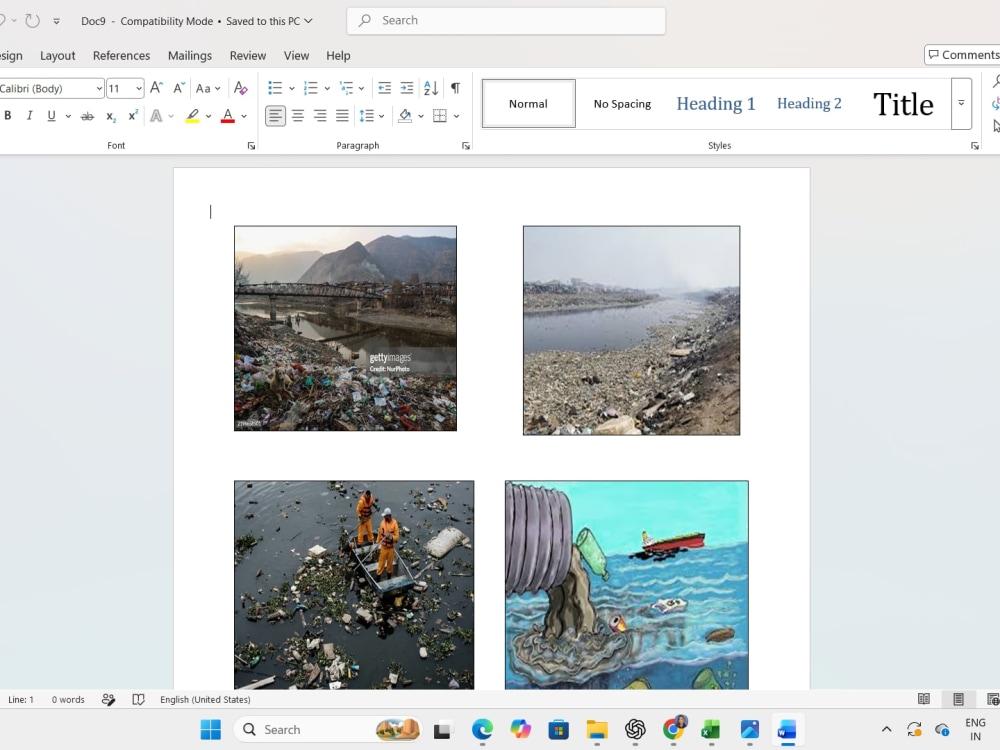Toggle Underline formatting
1000x750 pixels.
(51, 116)
